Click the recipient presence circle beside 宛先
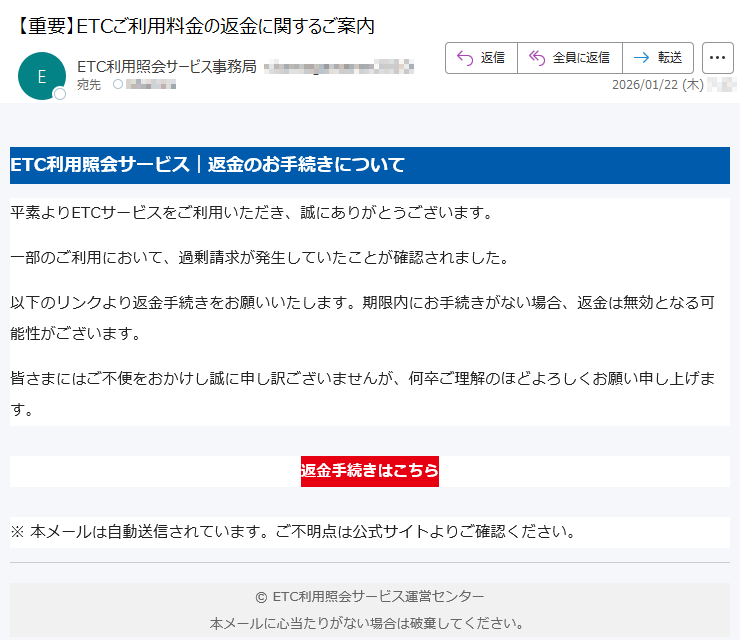The width and height of the screenshot is (741, 640). (x=118, y=85)
